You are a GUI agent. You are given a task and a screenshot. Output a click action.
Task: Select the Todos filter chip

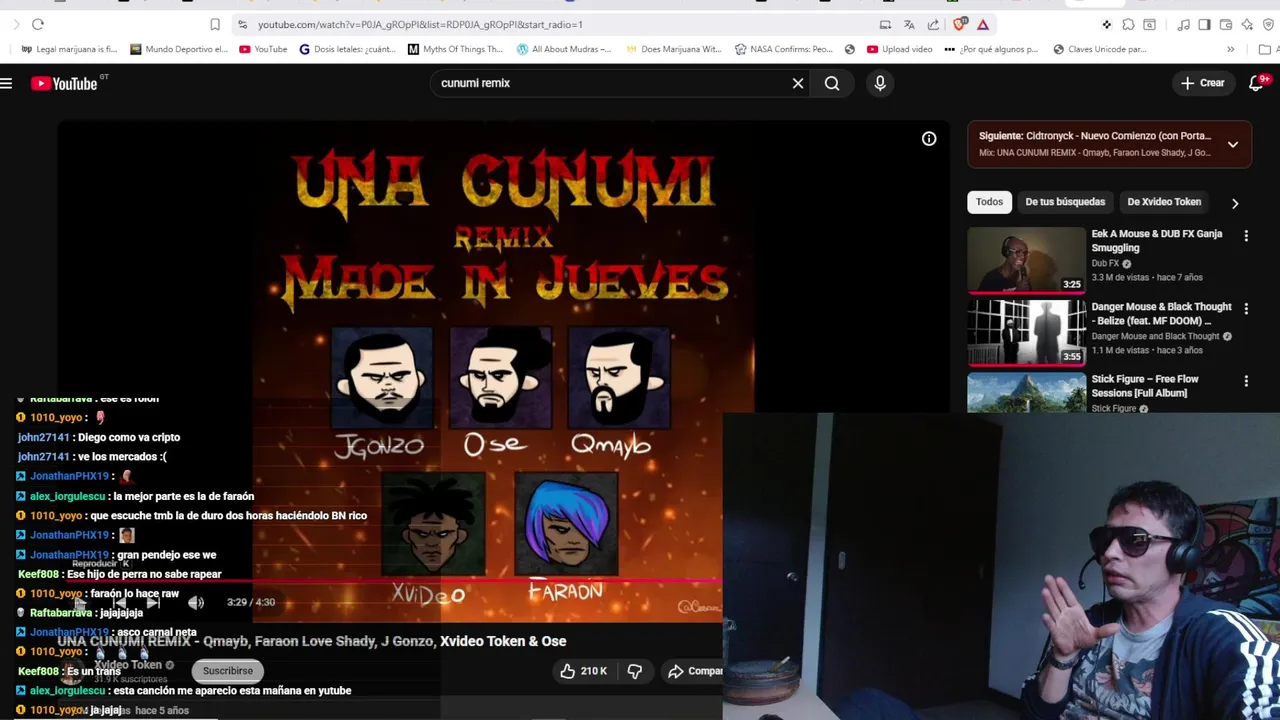pyautogui.click(x=989, y=202)
